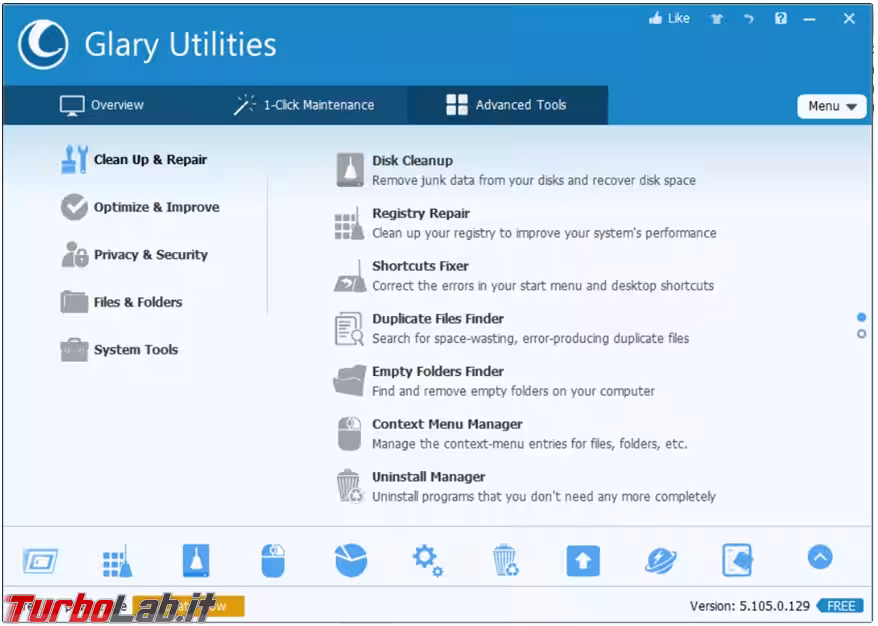Select the Optimize & Improve category

pos(156,208)
